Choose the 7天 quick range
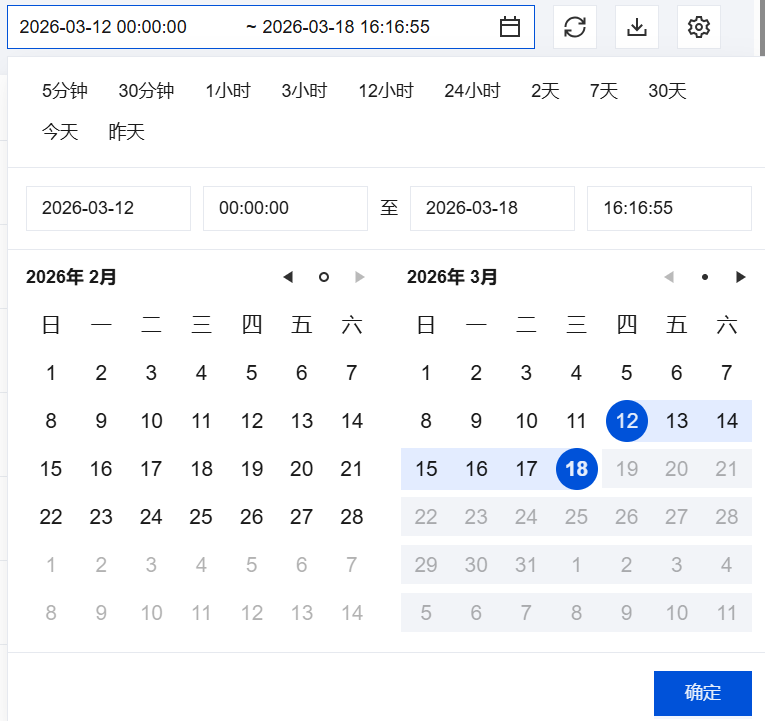The height and width of the screenshot is (721, 765). coord(604,91)
